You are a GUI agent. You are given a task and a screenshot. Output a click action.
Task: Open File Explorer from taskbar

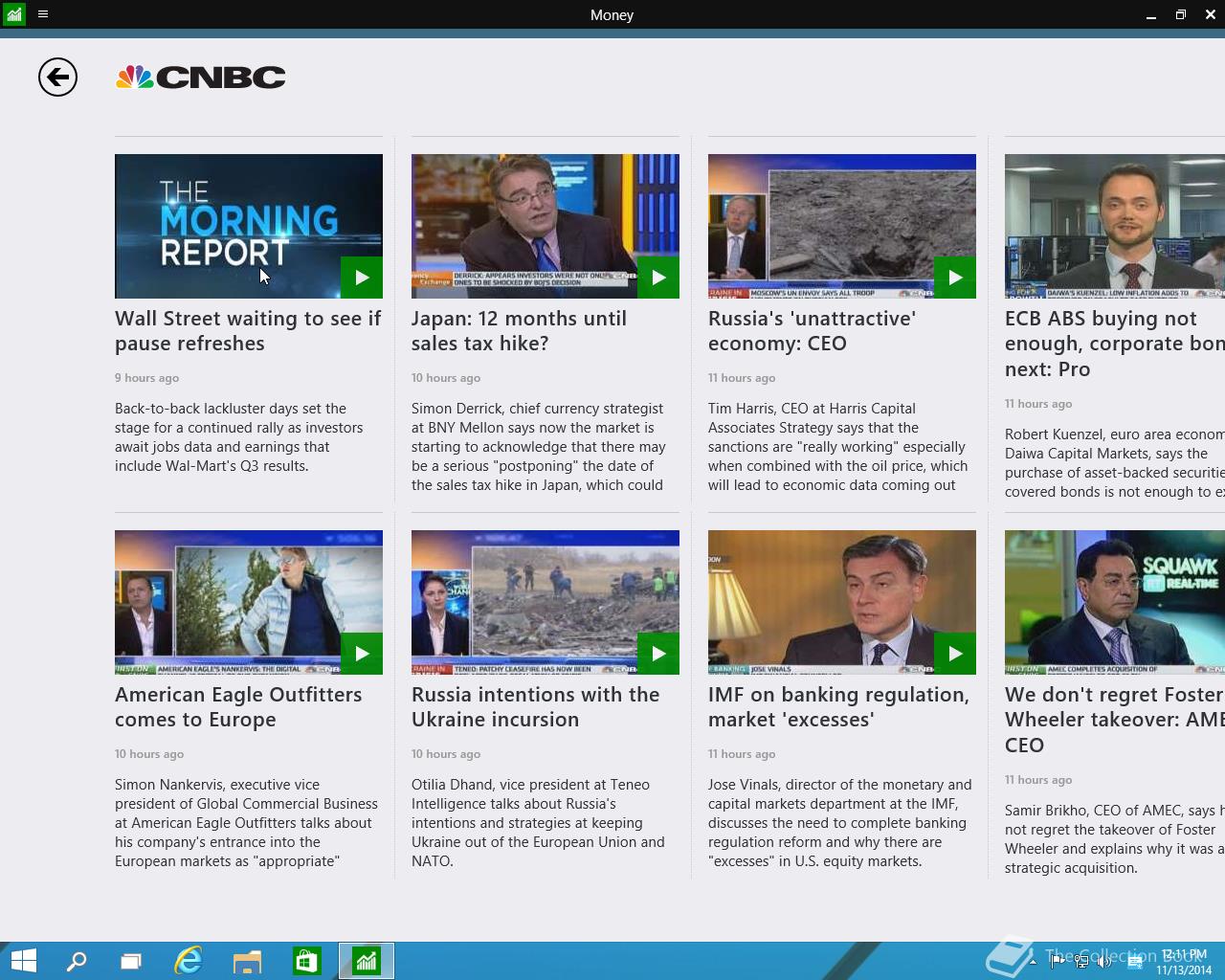click(x=247, y=961)
